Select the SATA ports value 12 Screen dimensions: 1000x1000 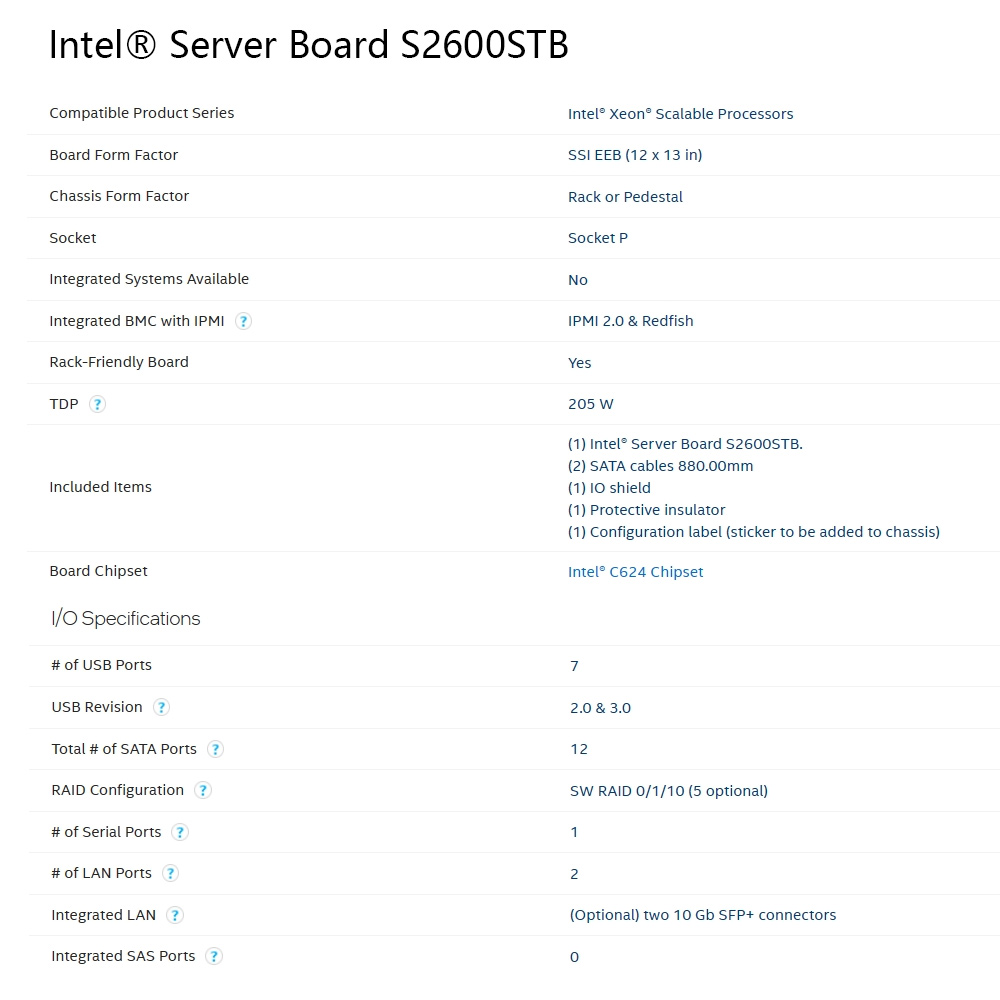tap(578, 749)
